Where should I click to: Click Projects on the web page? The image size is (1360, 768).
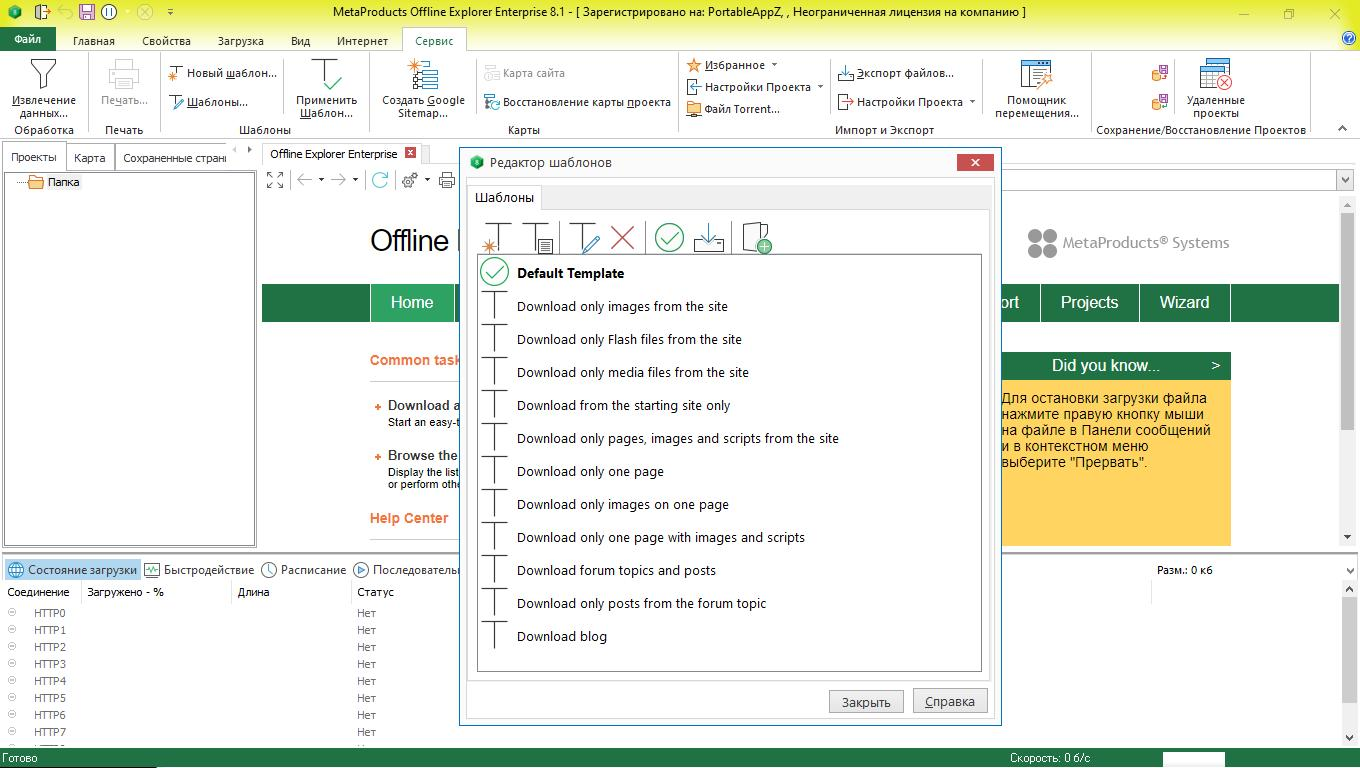(x=1089, y=303)
